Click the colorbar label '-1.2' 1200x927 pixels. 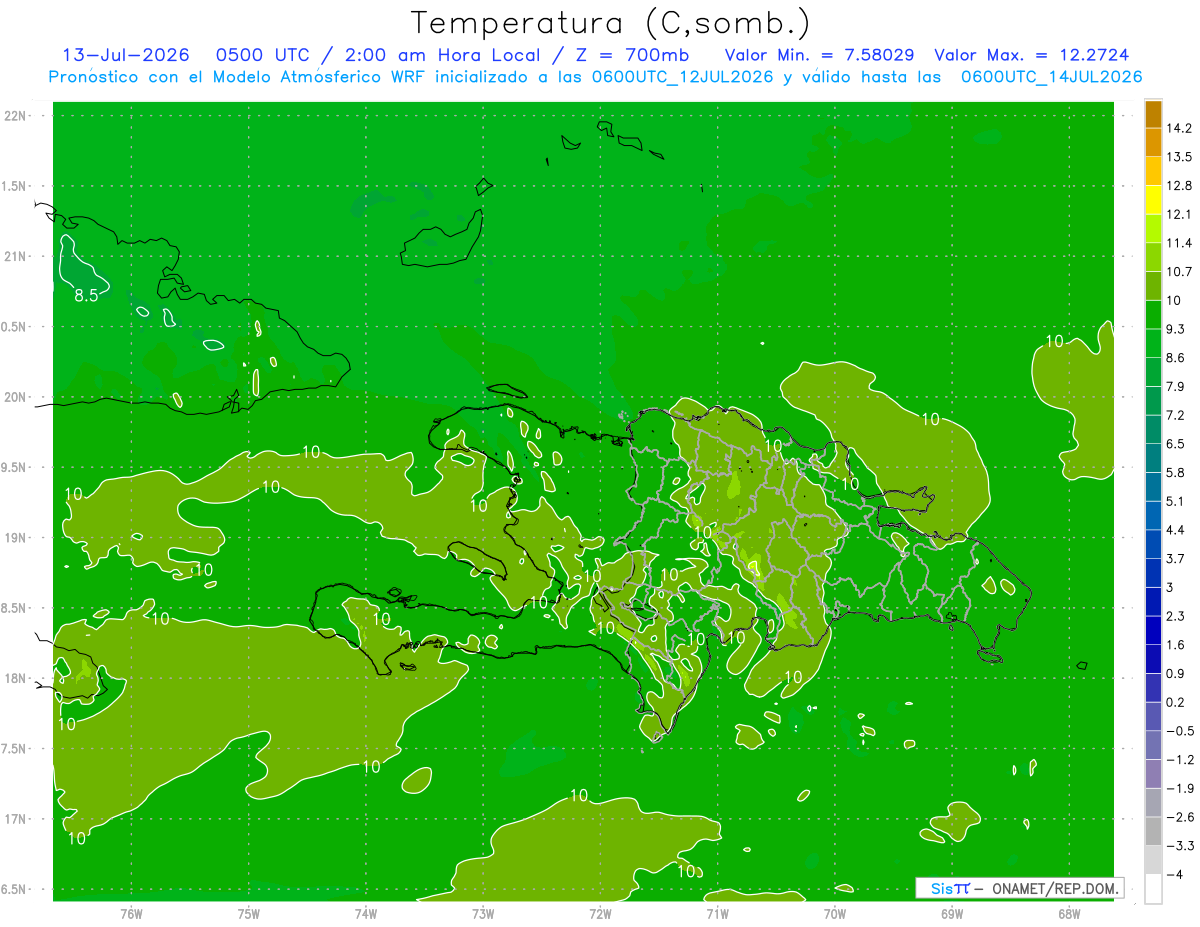(1181, 760)
